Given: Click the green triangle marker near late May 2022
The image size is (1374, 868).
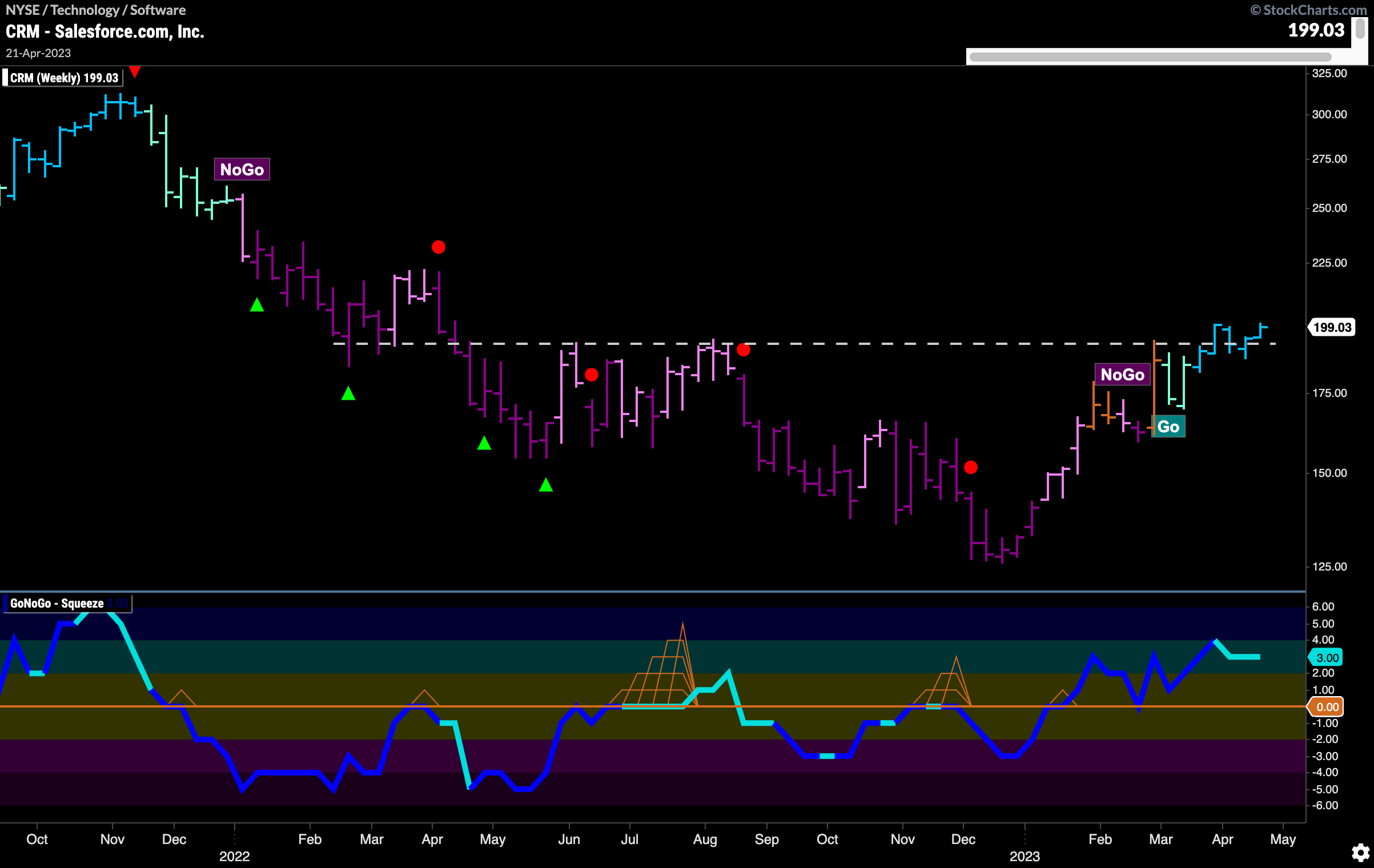Looking at the screenshot, I should (546, 485).
